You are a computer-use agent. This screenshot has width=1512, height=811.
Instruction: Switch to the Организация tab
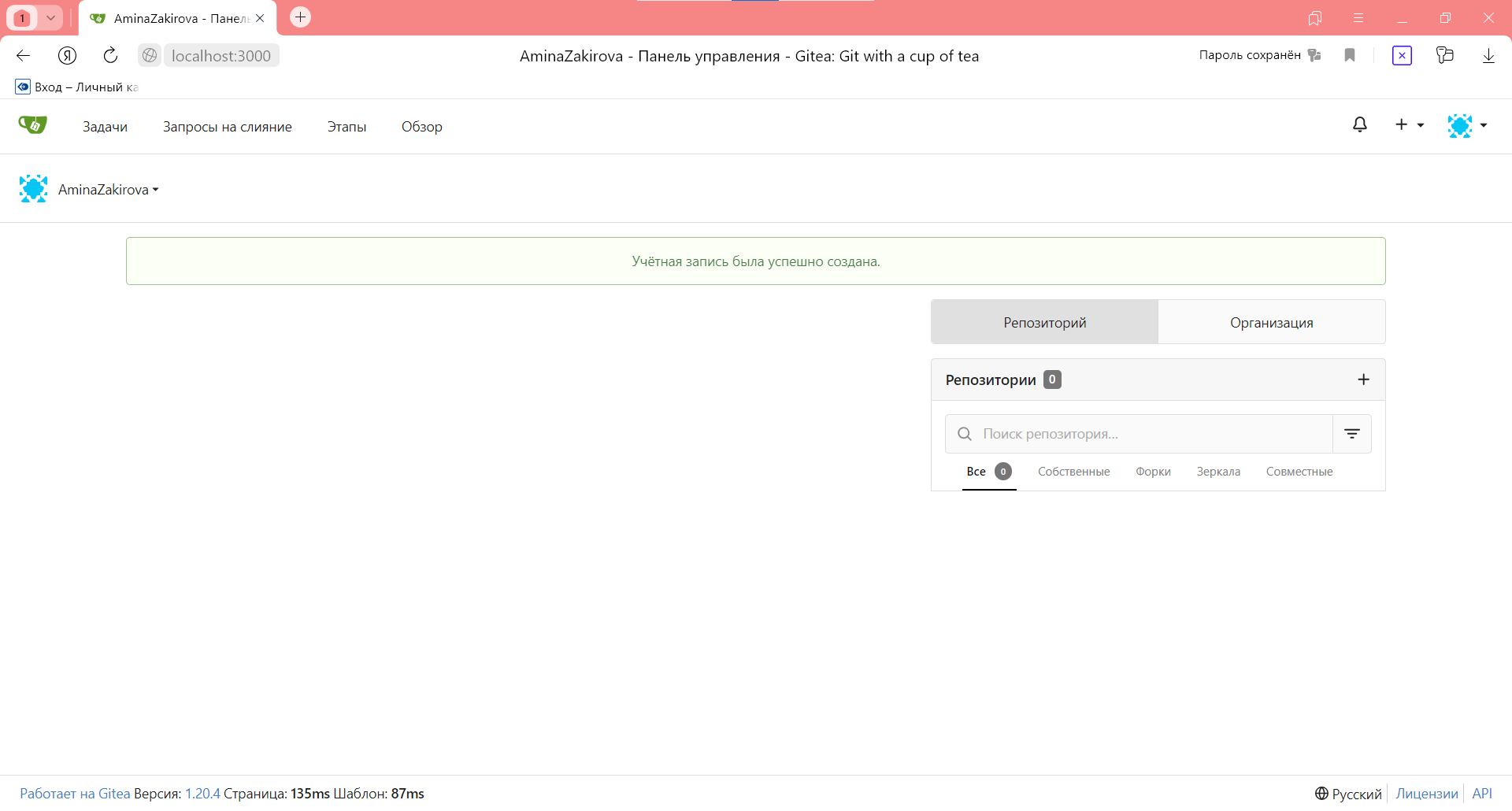pos(1271,322)
